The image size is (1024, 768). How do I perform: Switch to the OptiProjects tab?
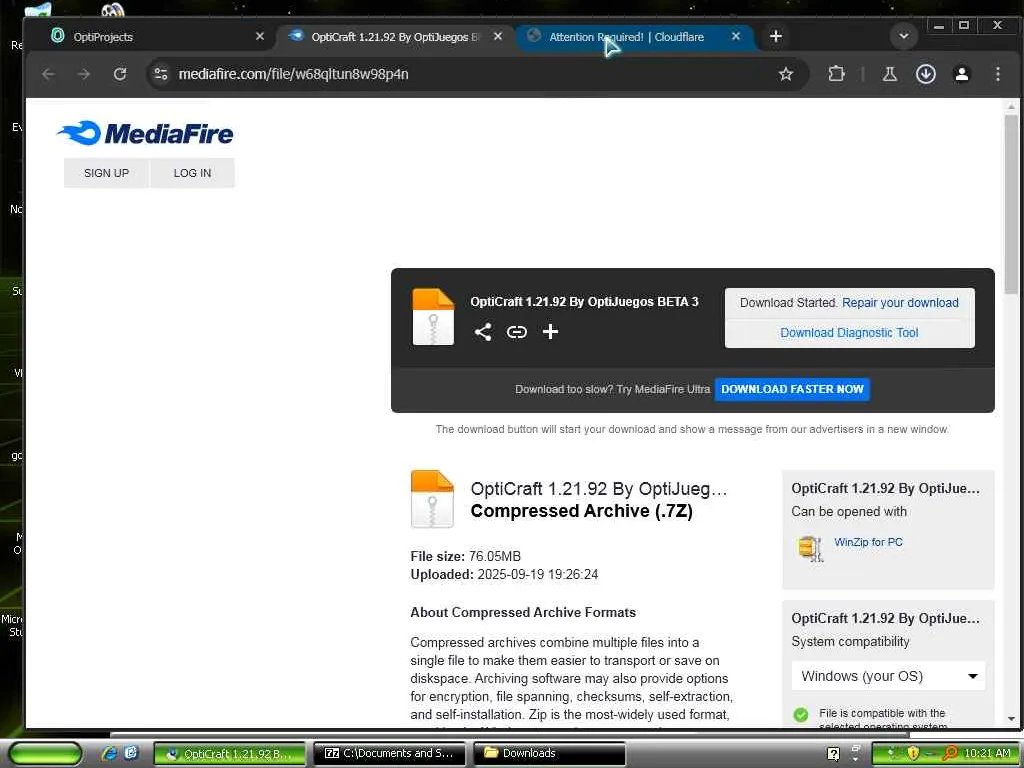click(x=150, y=37)
